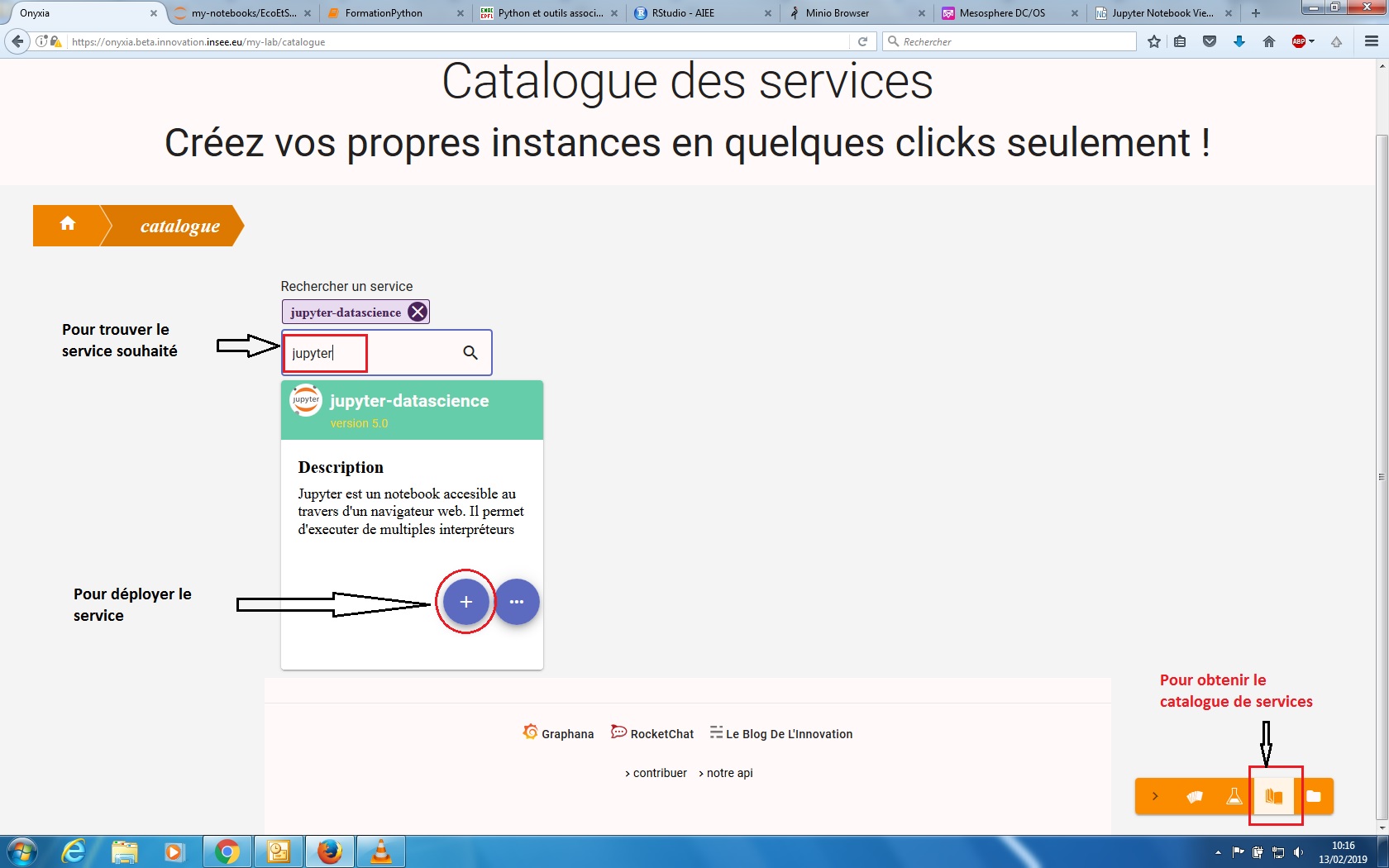Open VLC media player from taskbar
1389x868 pixels.
tap(381, 851)
